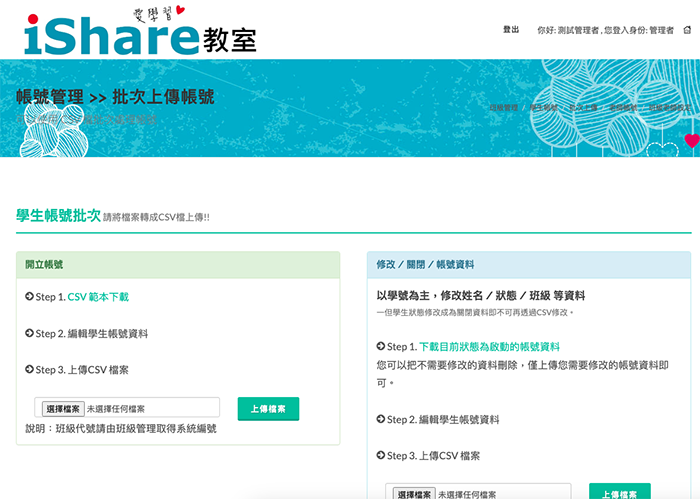700x499 pixels.
Task: Click 登出 to log out
Action: 511,30
